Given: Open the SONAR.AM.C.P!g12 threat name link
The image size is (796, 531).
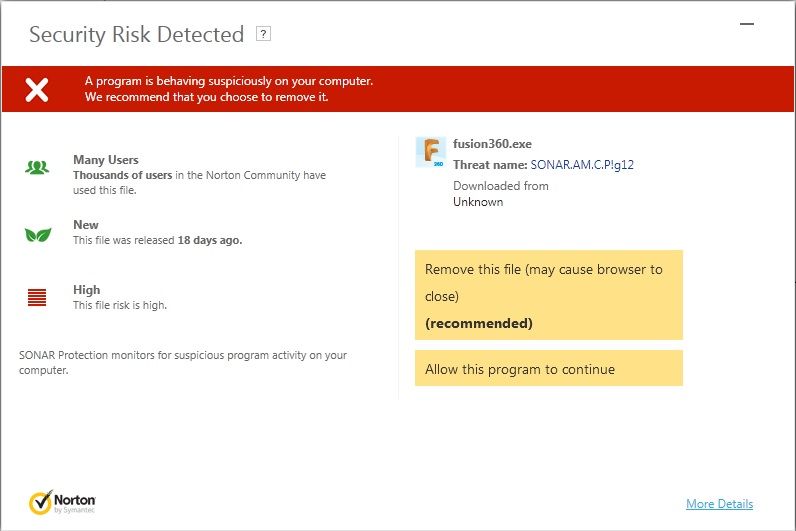Looking at the screenshot, I should coord(582,165).
